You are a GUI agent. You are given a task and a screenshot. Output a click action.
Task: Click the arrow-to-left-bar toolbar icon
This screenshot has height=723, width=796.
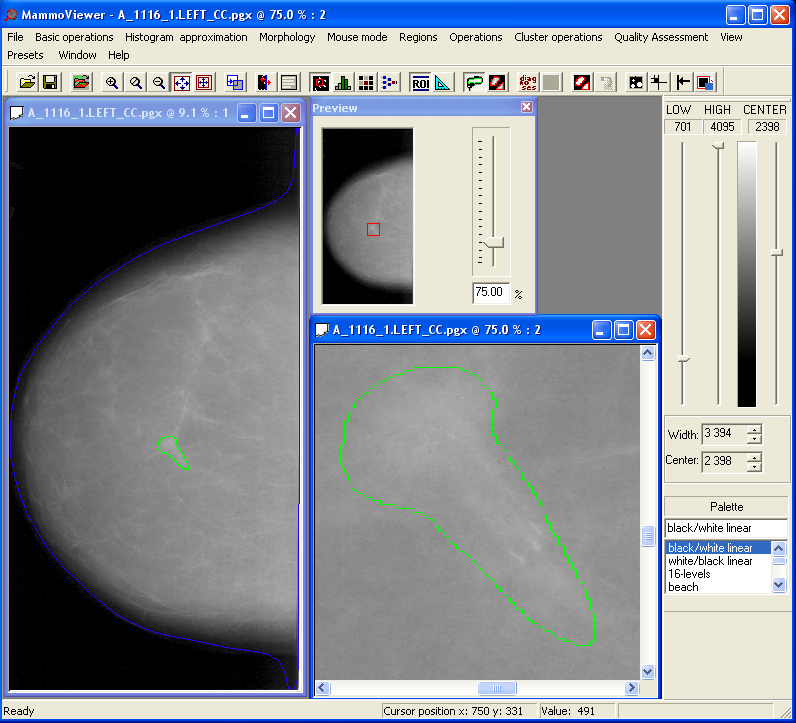click(x=683, y=82)
